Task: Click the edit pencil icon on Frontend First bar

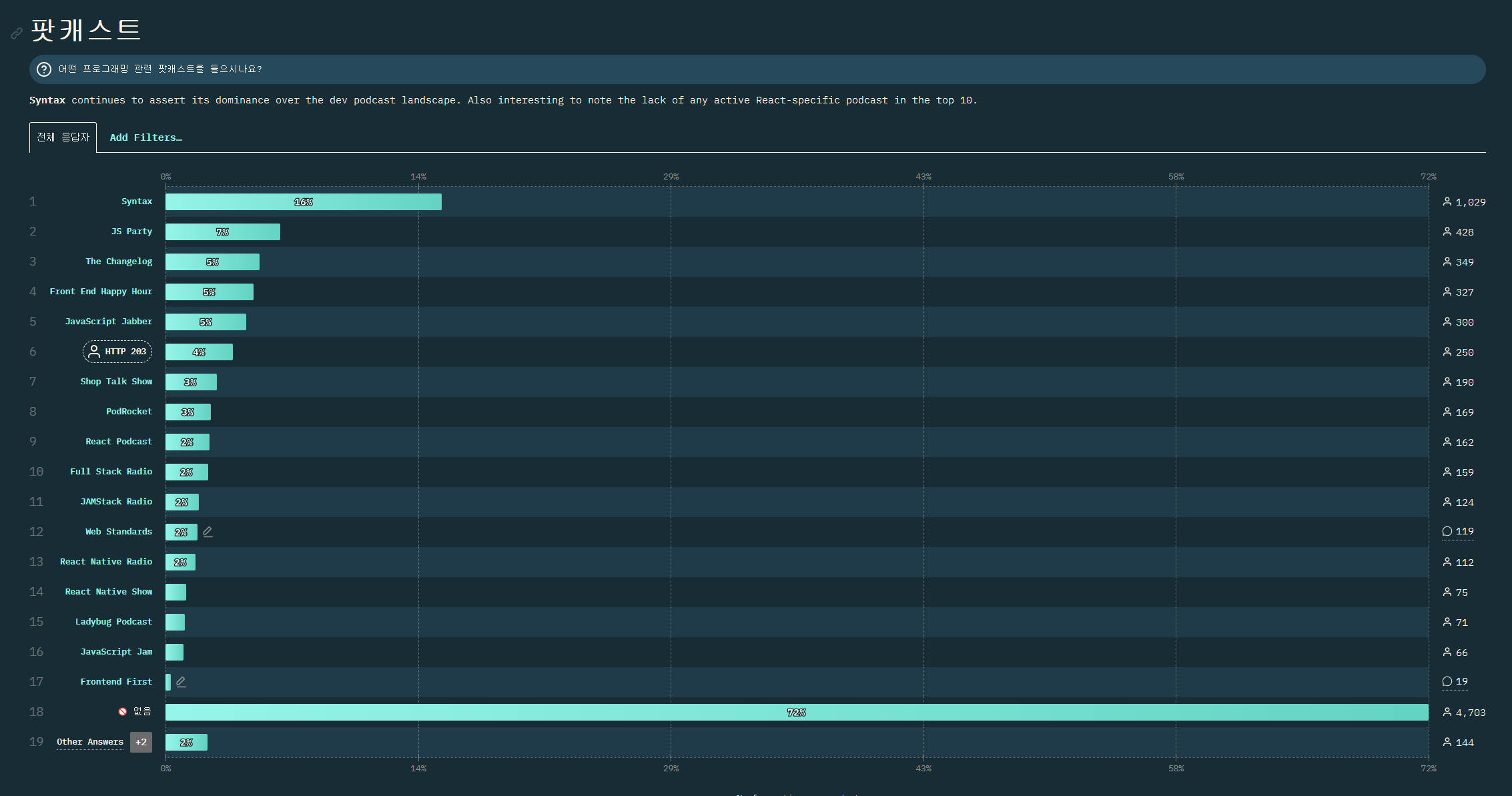Action: click(x=181, y=682)
